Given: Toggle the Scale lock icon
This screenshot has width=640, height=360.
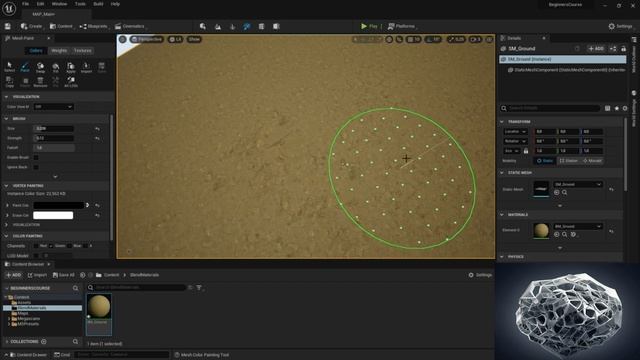Looking at the screenshot, I should [526, 151].
